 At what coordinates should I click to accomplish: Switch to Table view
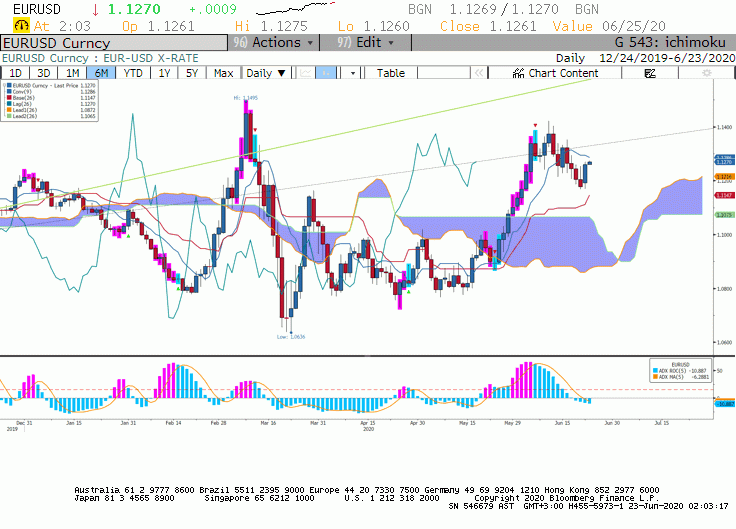[x=391, y=73]
